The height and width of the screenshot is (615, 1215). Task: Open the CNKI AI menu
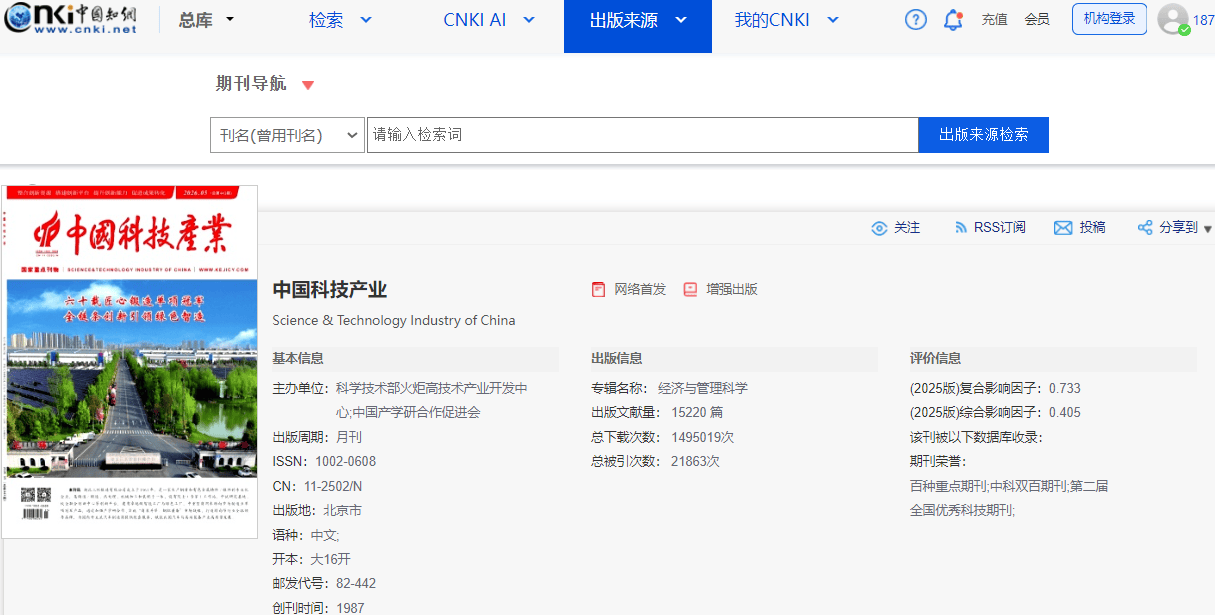[x=475, y=20]
